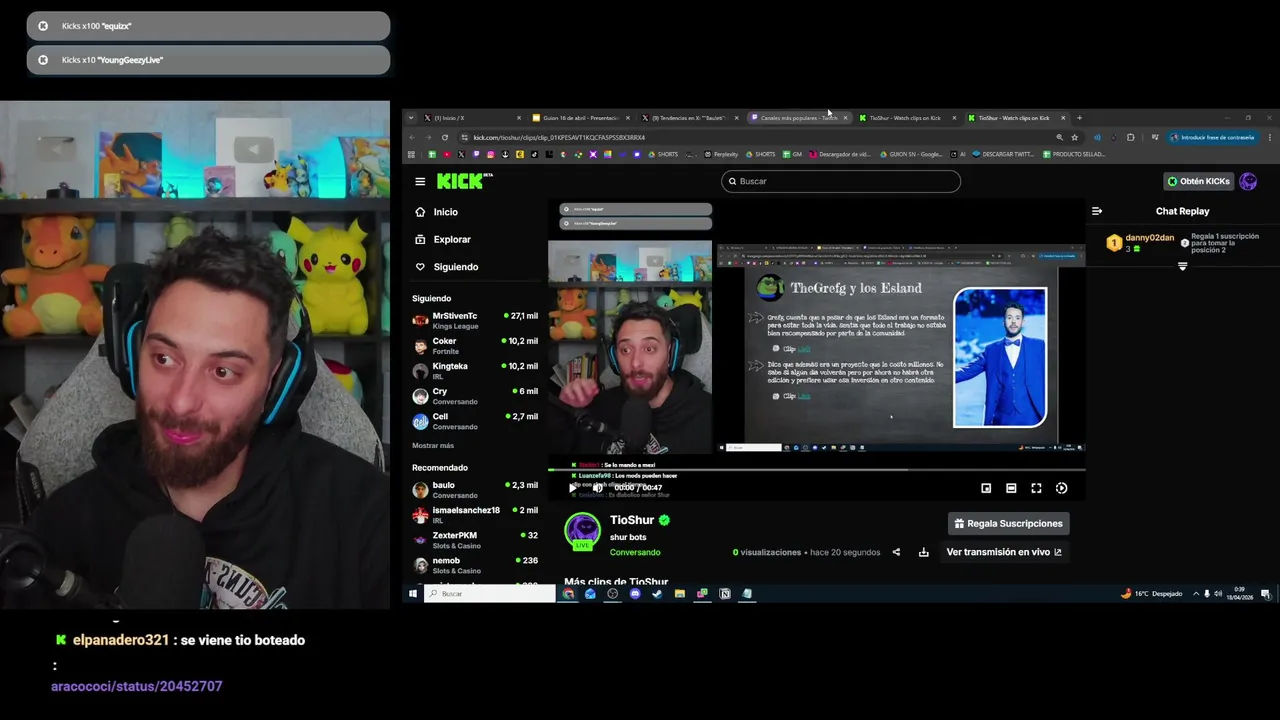Play the clip video
This screenshot has width=1280, height=720.
[x=573, y=488]
